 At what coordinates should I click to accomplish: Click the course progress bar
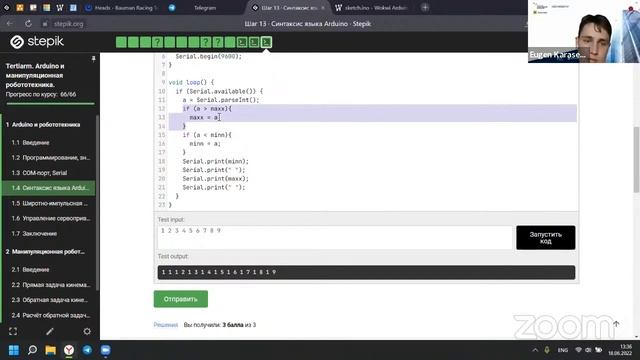point(50,104)
